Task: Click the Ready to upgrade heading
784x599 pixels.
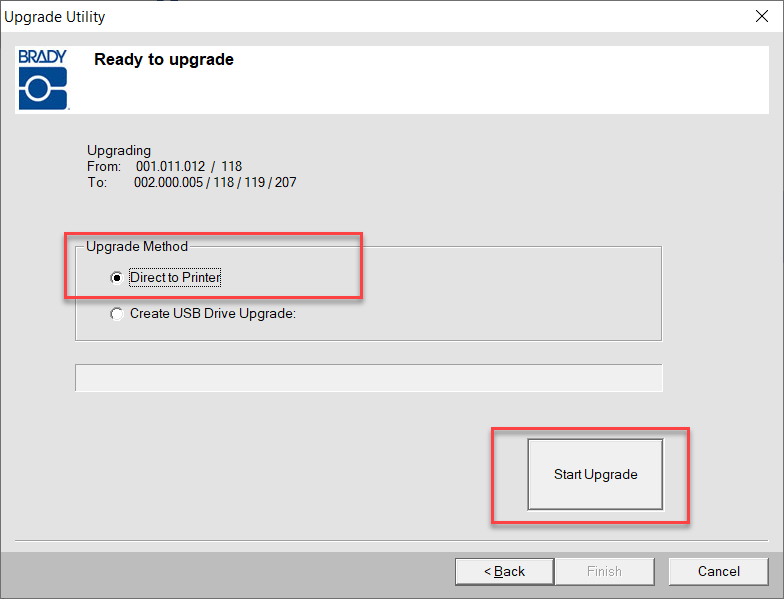Action: (164, 60)
